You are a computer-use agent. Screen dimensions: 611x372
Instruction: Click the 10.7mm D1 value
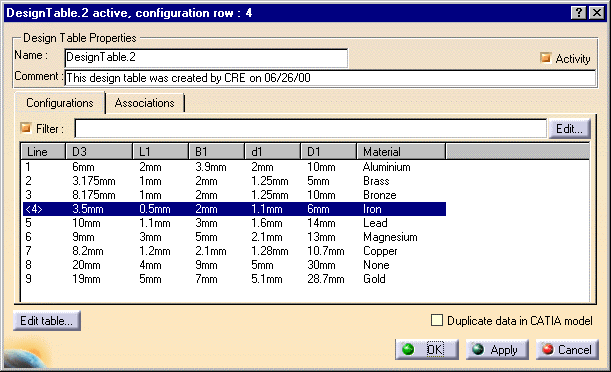[x=326, y=251]
